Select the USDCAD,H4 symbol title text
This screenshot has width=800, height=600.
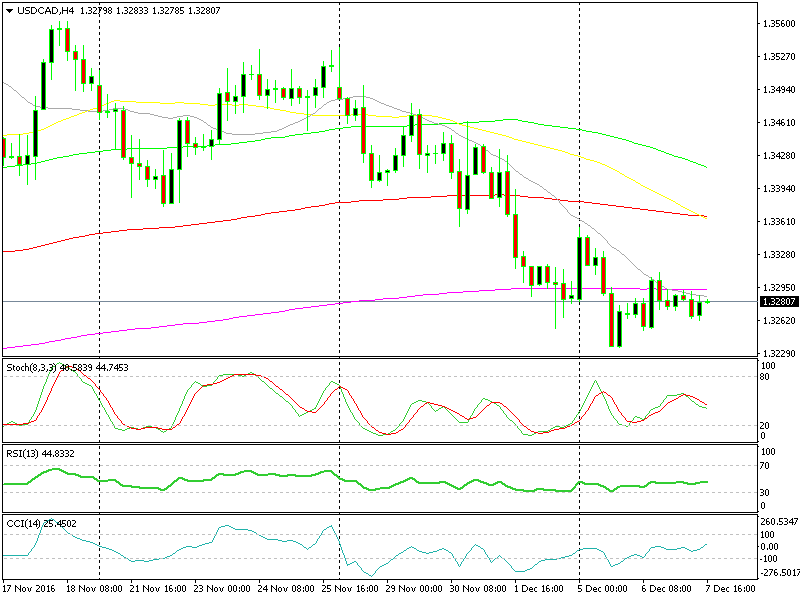point(46,10)
